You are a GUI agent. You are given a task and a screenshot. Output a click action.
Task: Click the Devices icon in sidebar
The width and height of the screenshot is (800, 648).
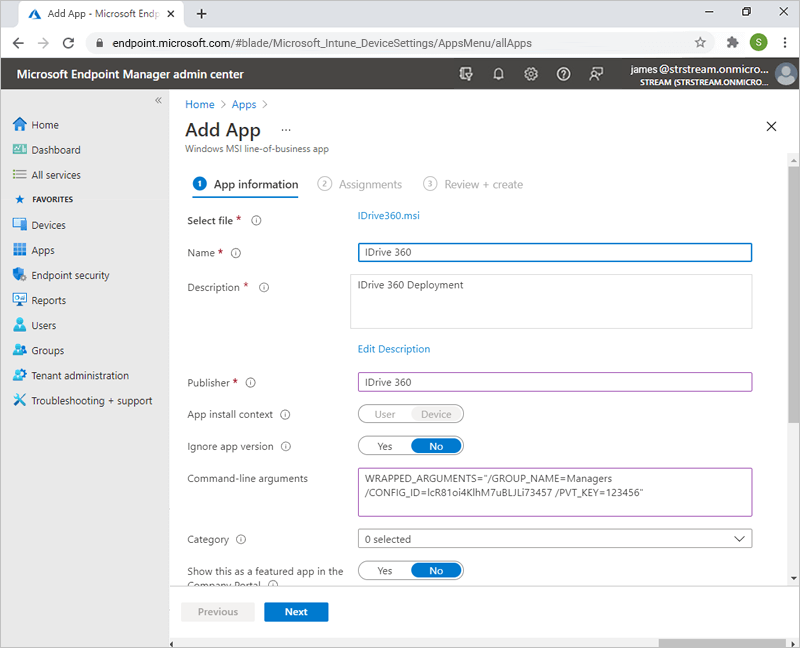coord(19,225)
